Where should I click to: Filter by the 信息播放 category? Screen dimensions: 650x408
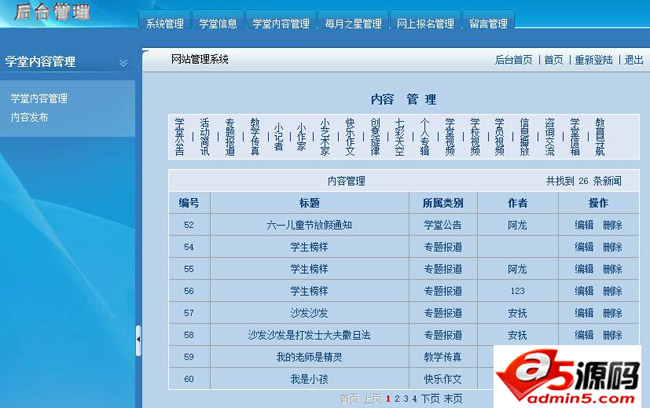tap(524, 137)
